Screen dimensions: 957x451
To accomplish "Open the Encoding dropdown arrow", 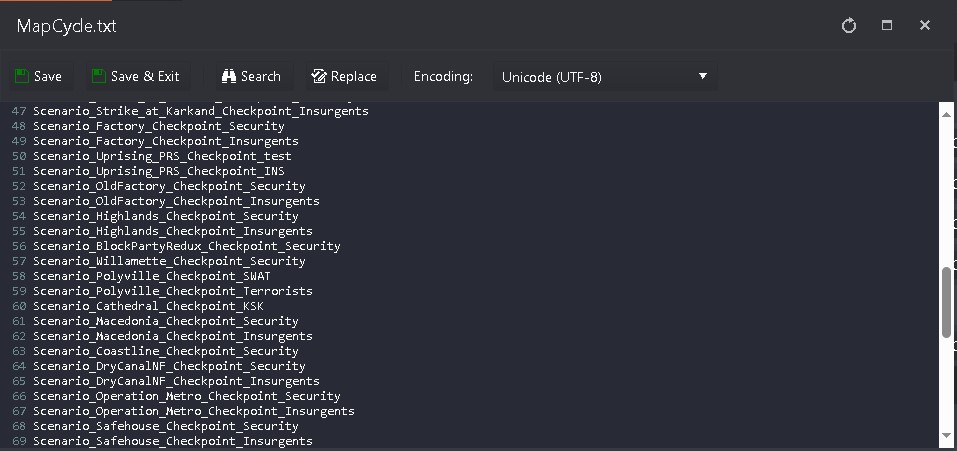I will (702, 76).
